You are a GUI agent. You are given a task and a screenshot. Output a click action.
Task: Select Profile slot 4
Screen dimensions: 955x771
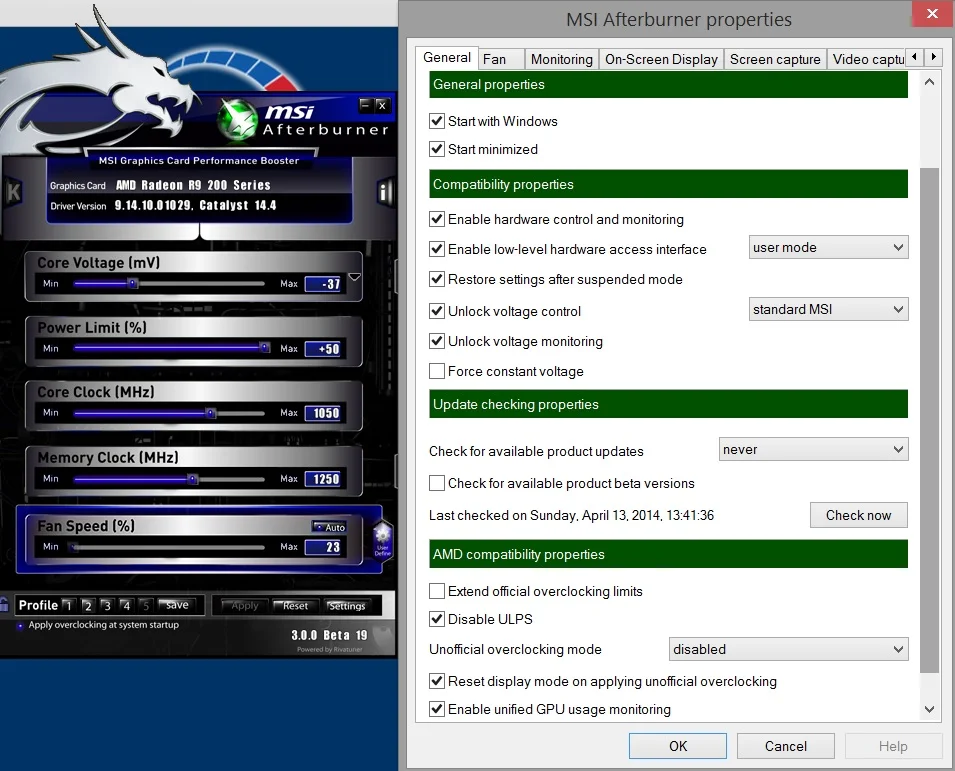(x=127, y=605)
